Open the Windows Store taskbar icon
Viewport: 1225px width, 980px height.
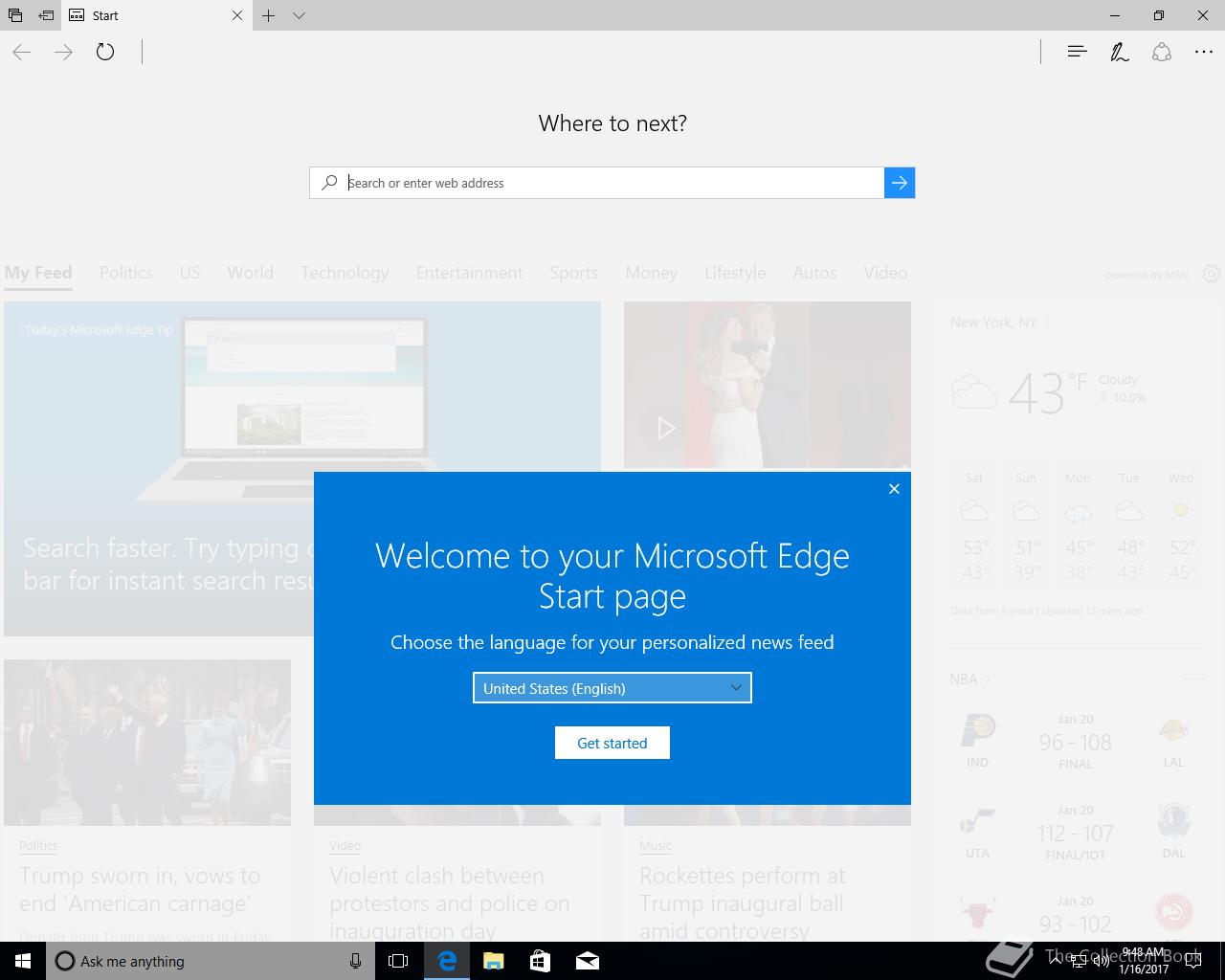pyautogui.click(x=541, y=961)
